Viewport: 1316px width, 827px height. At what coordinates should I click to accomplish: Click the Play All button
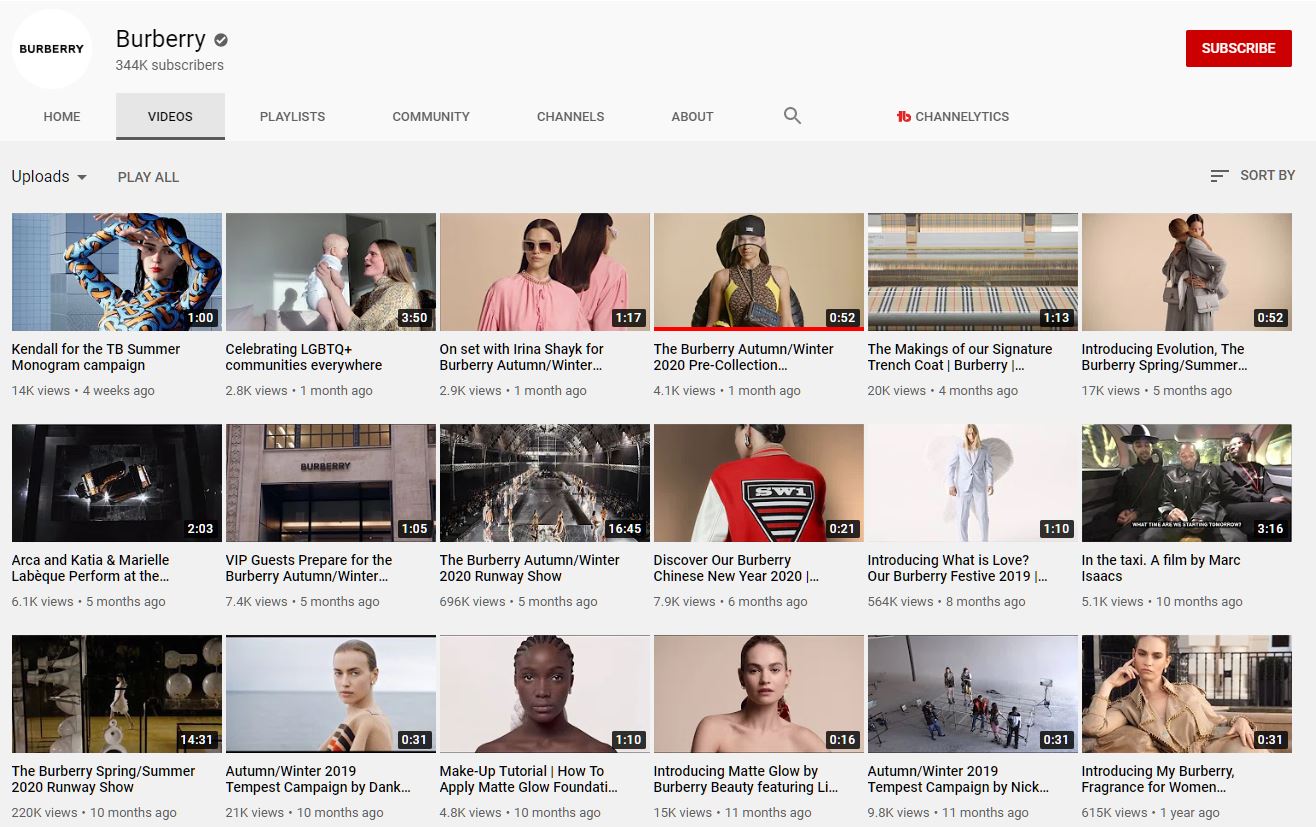[148, 177]
